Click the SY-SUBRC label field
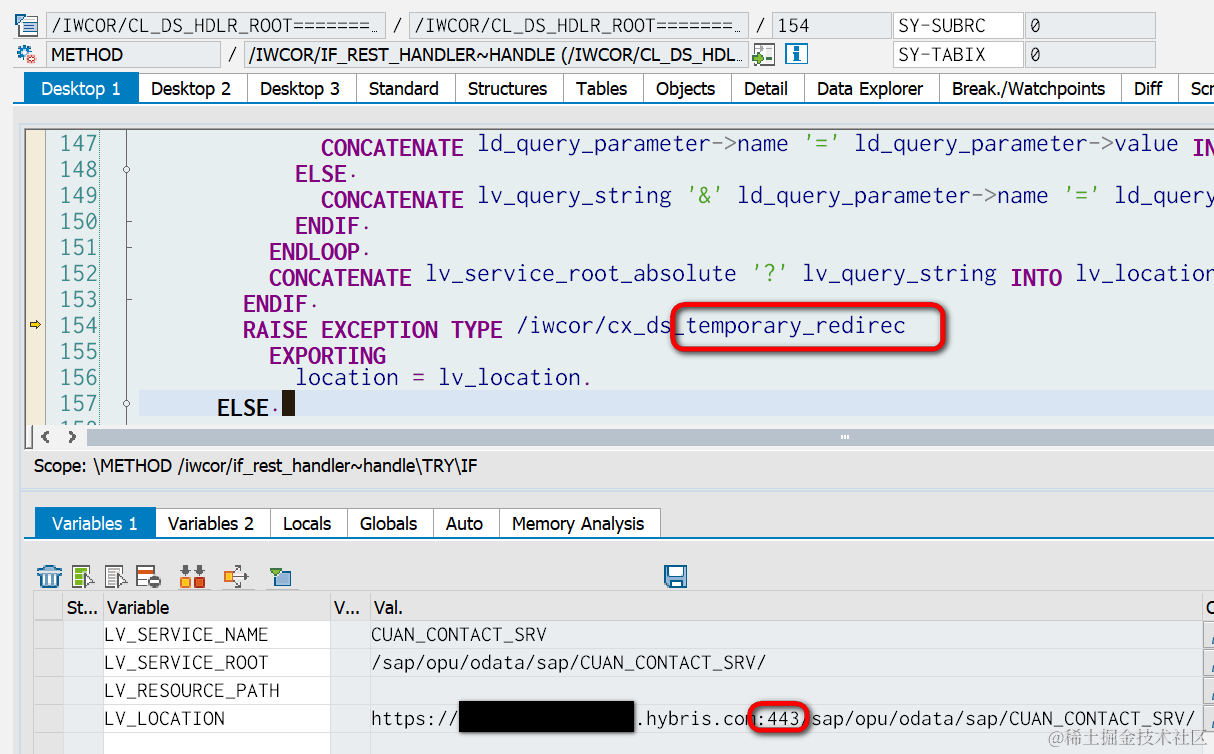Image resolution: width=1214 pixels, height=754 pixels. tap(958, 26)
